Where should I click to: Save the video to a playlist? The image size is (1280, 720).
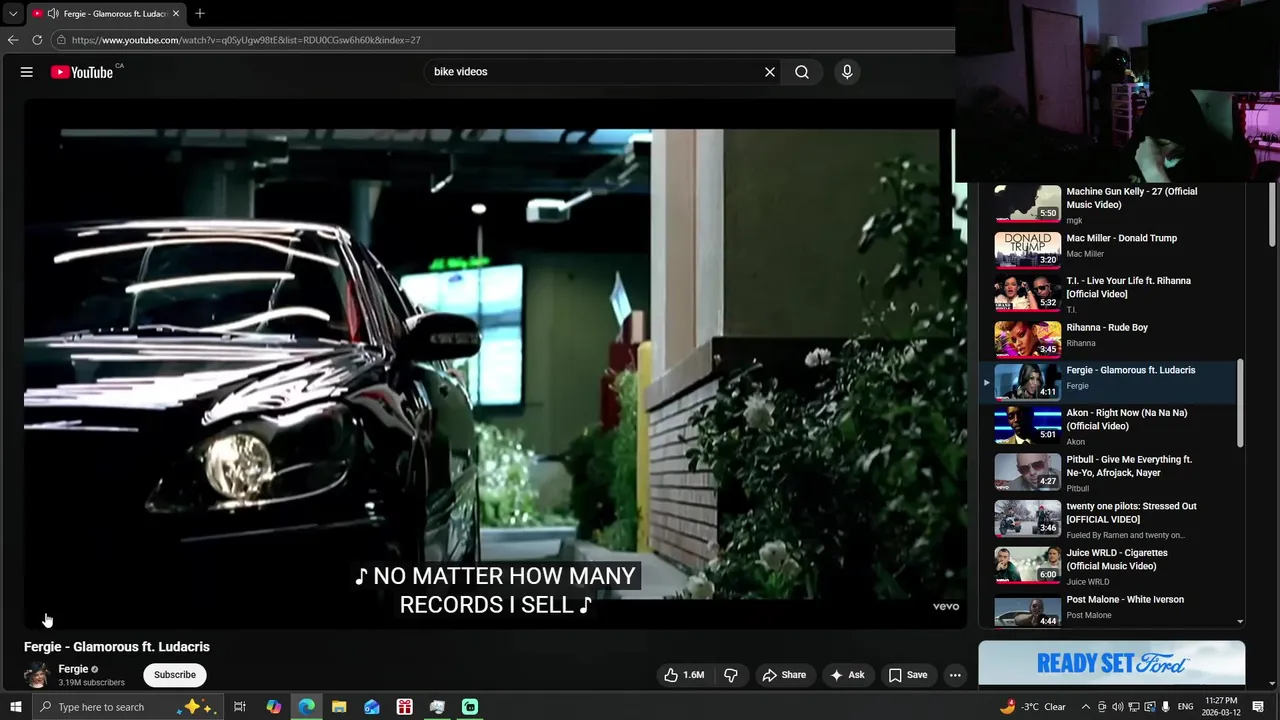pyautogui.click(x=908, y=675)
